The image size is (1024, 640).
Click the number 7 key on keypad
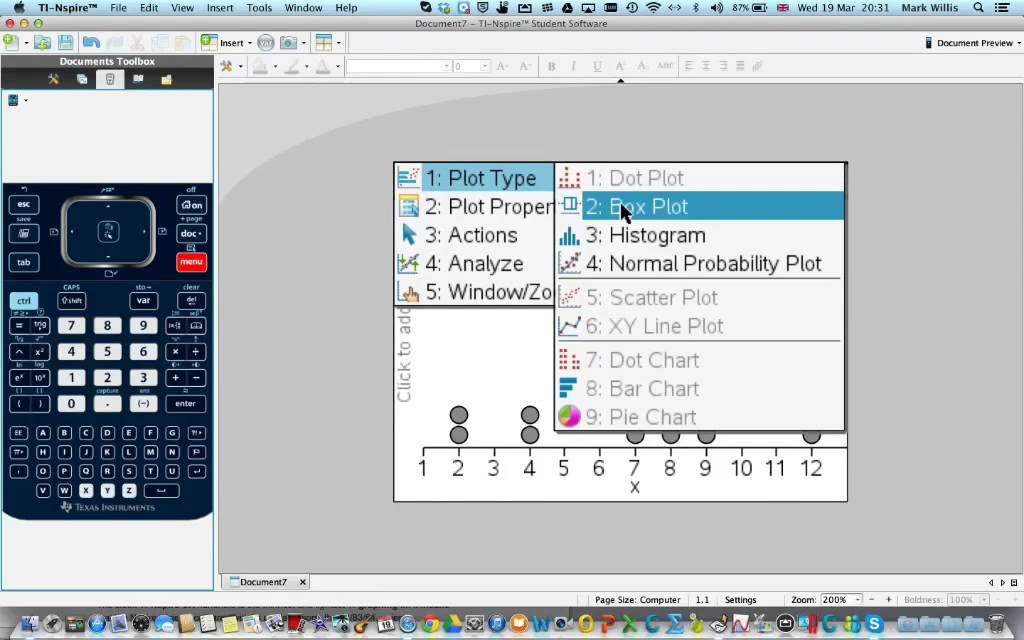coord(71,325)
